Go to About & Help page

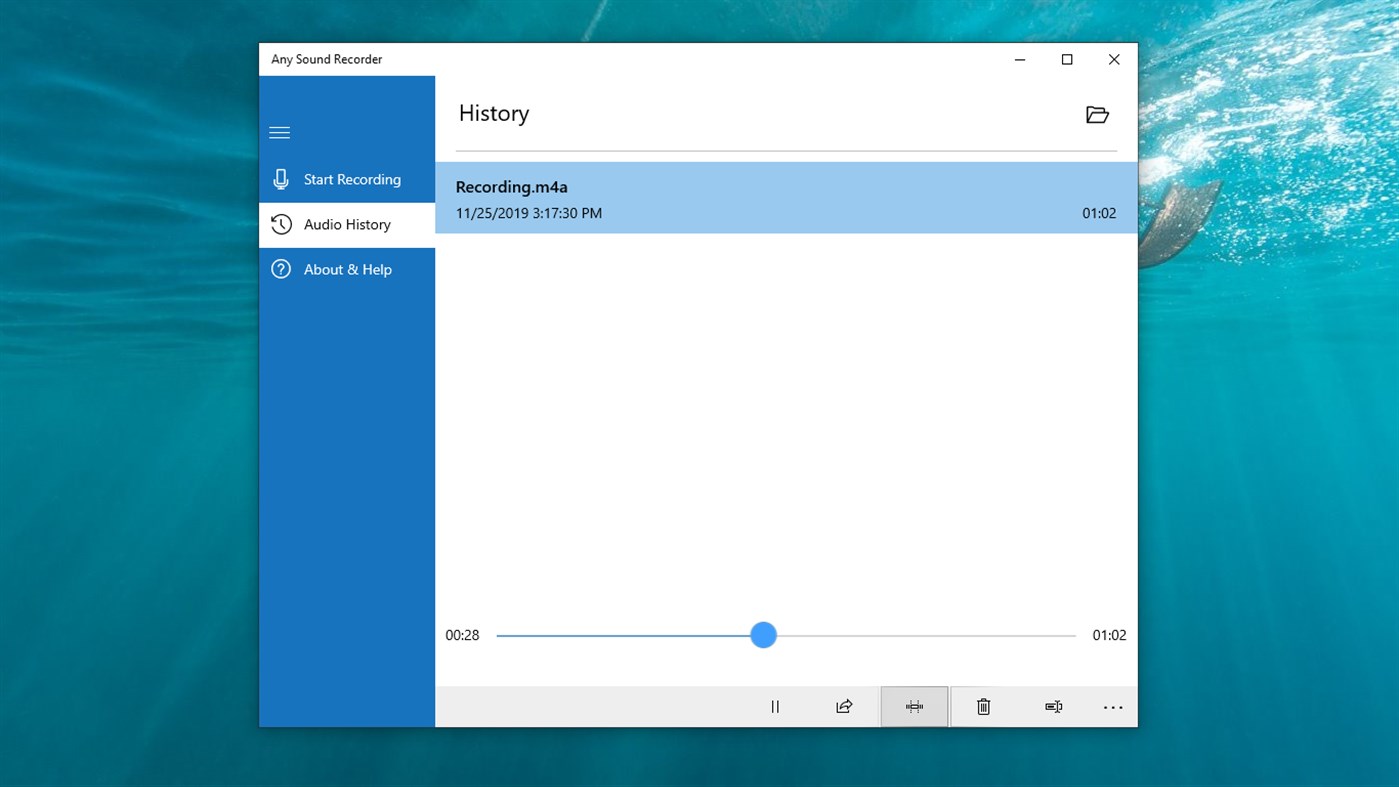(347, 269)
